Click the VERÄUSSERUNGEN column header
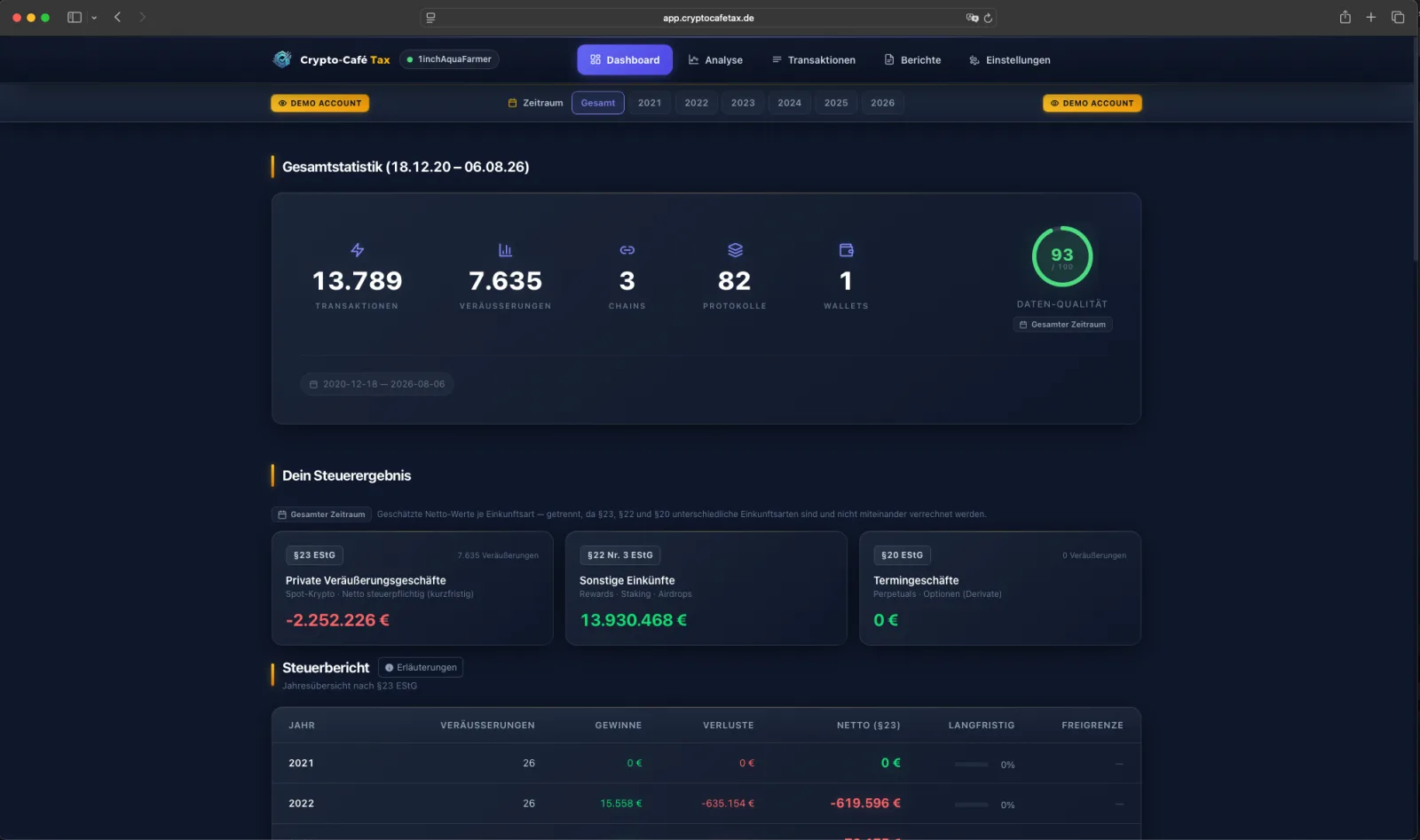 [487, 726]
